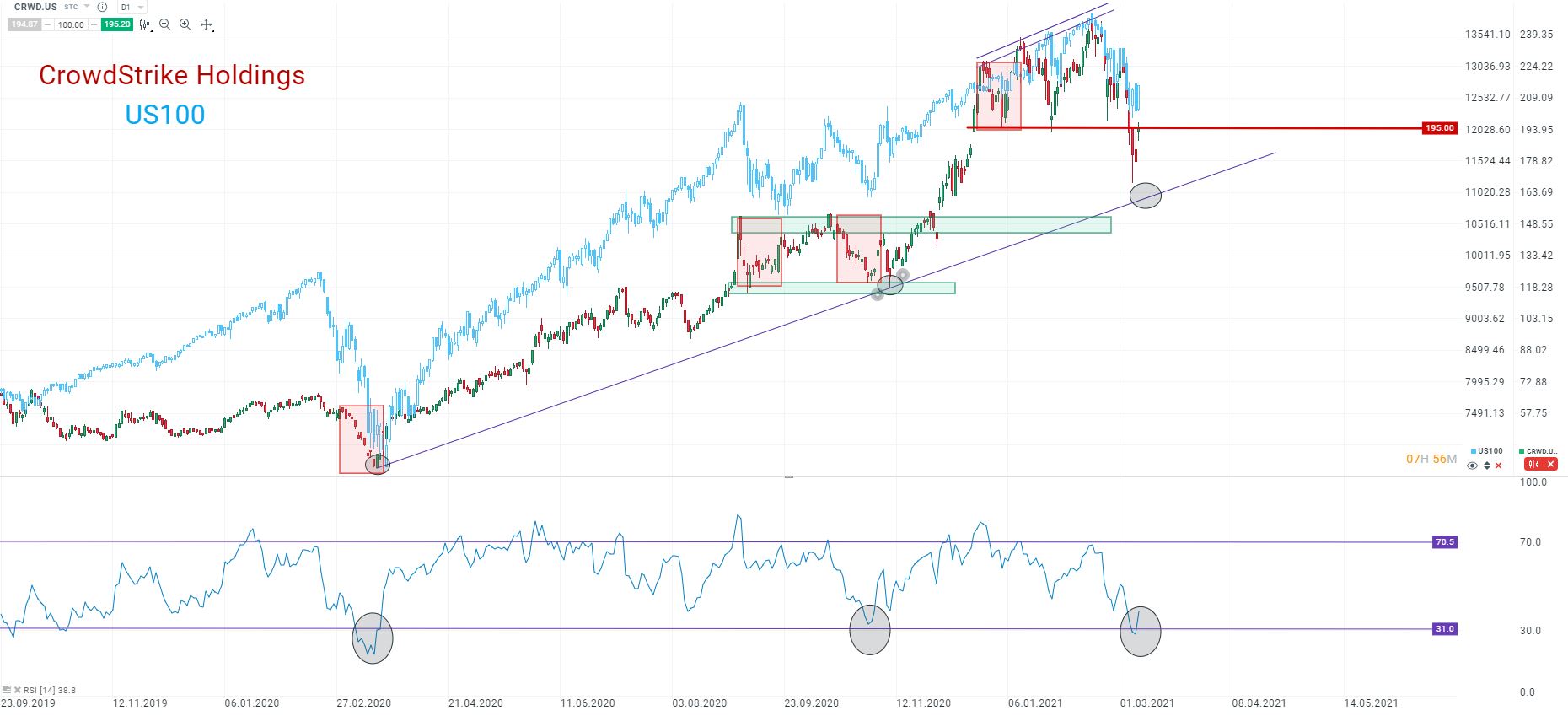Increase the trade volume with plus
The width and height of the screenshot is (1568, 716).
[94, 25]
